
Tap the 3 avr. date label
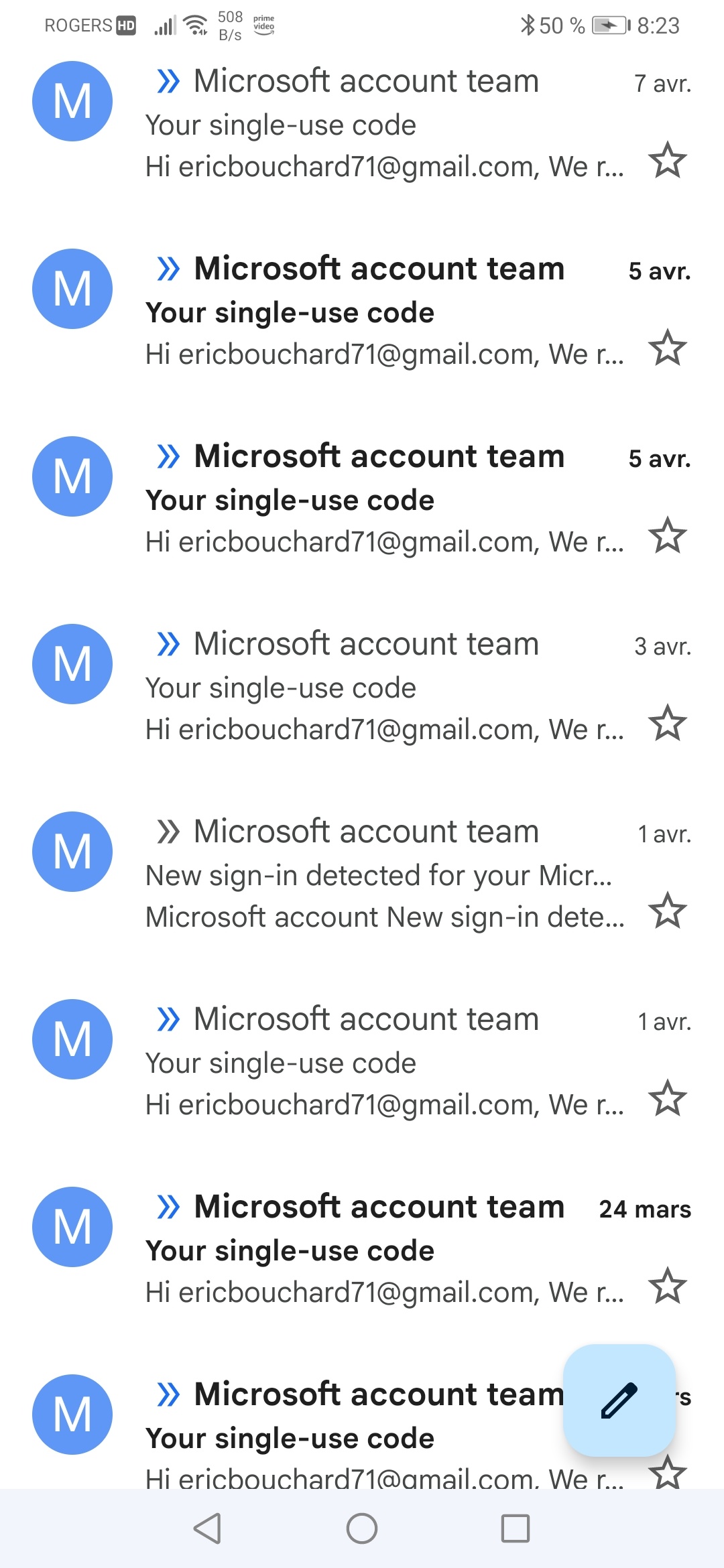(663, 647)
